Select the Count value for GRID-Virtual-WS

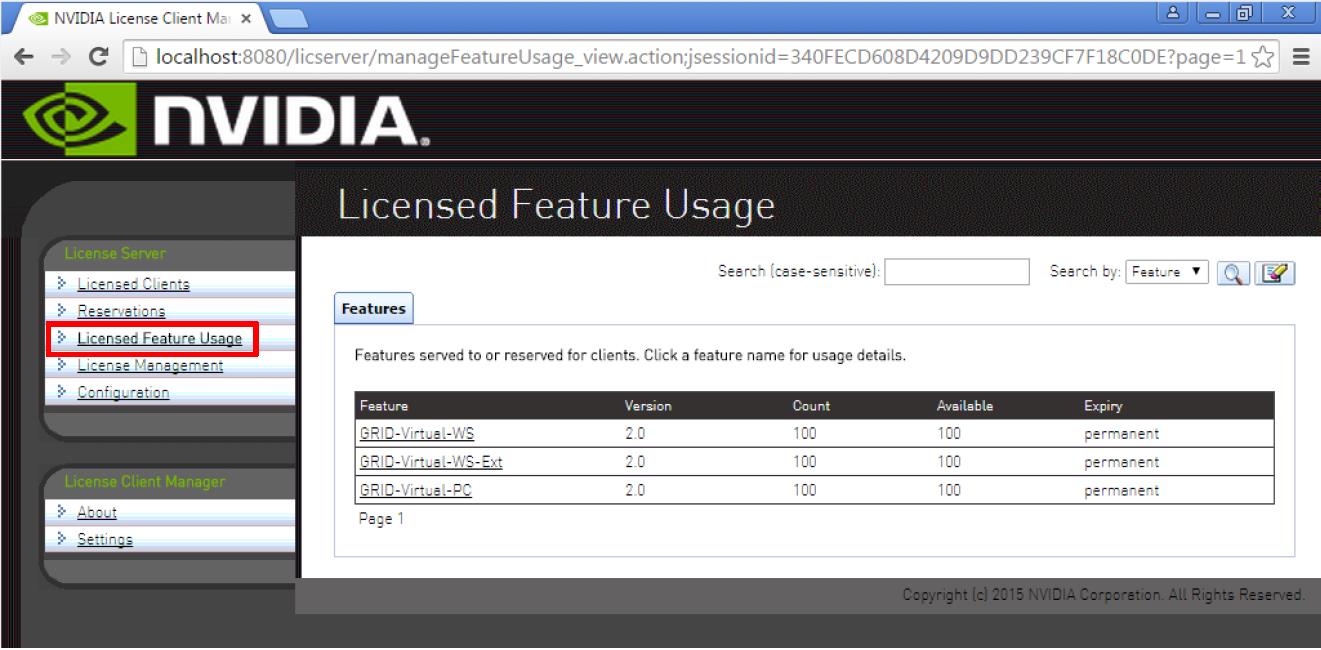(x=804, y=434)
